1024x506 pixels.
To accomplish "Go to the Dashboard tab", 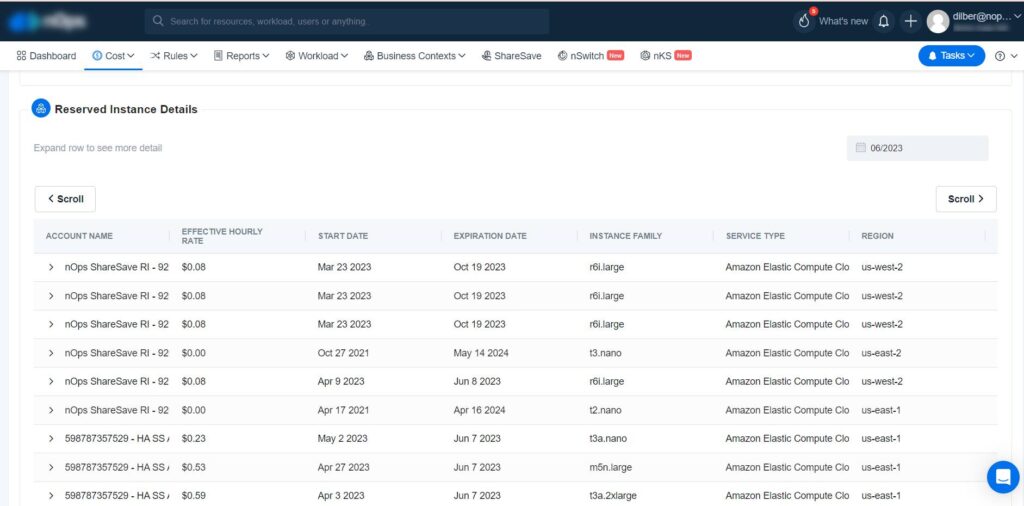I will (x=47, y=56).
